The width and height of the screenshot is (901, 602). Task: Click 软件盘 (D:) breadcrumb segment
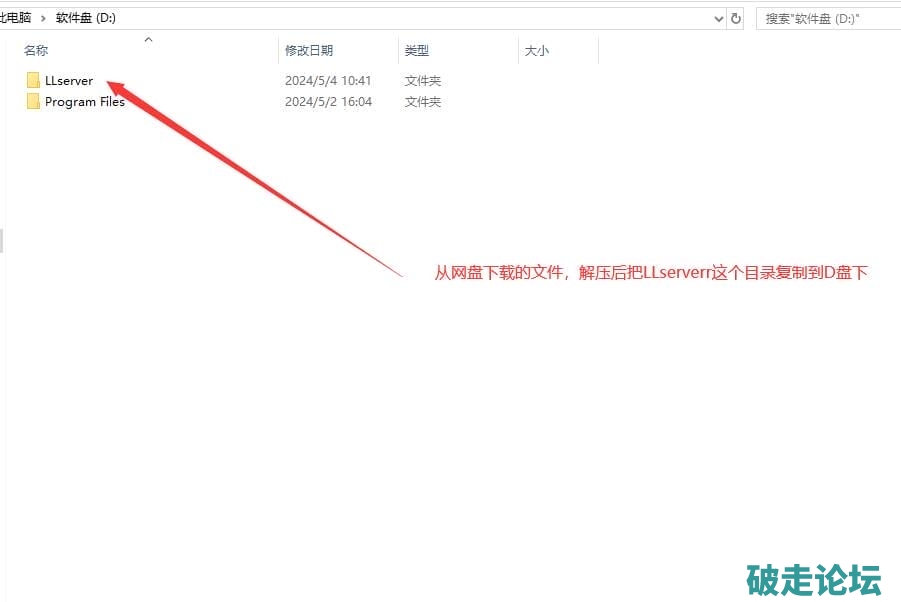pyautogui.click(x=85, y=18)
